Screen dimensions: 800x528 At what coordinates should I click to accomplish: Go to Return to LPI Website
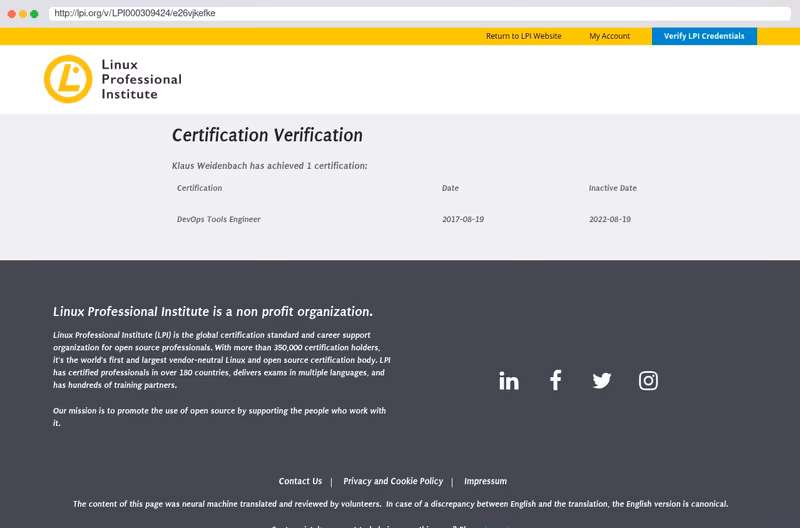pos(523,36)
